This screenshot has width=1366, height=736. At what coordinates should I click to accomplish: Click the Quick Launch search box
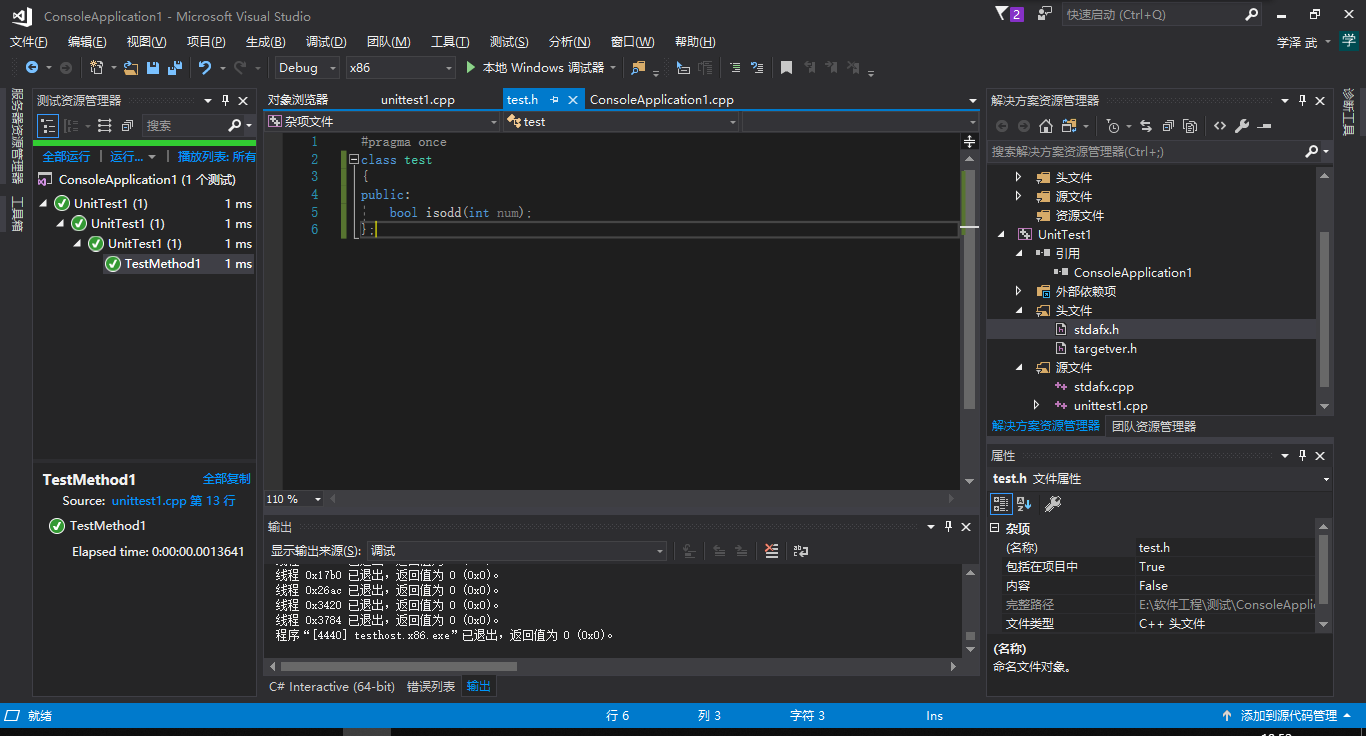pyautogui.click(x=1150, y=15)
